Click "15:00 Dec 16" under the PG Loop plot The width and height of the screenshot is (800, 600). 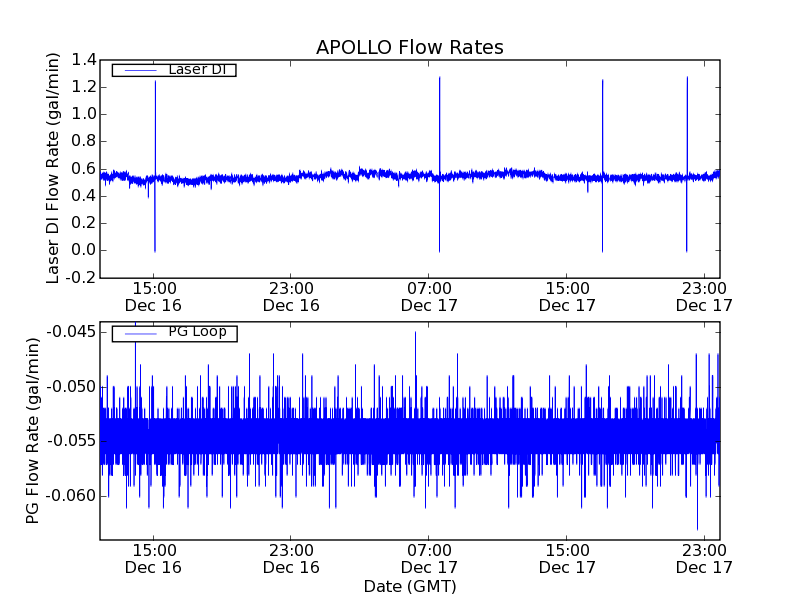154,559
